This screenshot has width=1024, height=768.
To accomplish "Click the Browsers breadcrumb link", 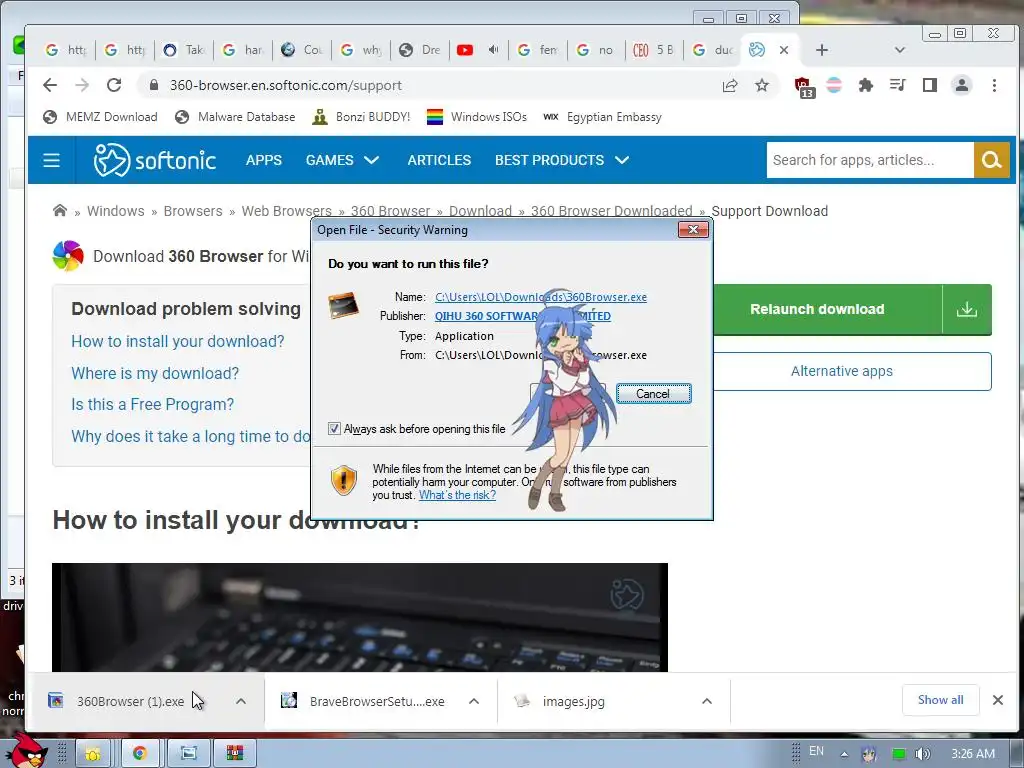I will (x=193, y=211).
